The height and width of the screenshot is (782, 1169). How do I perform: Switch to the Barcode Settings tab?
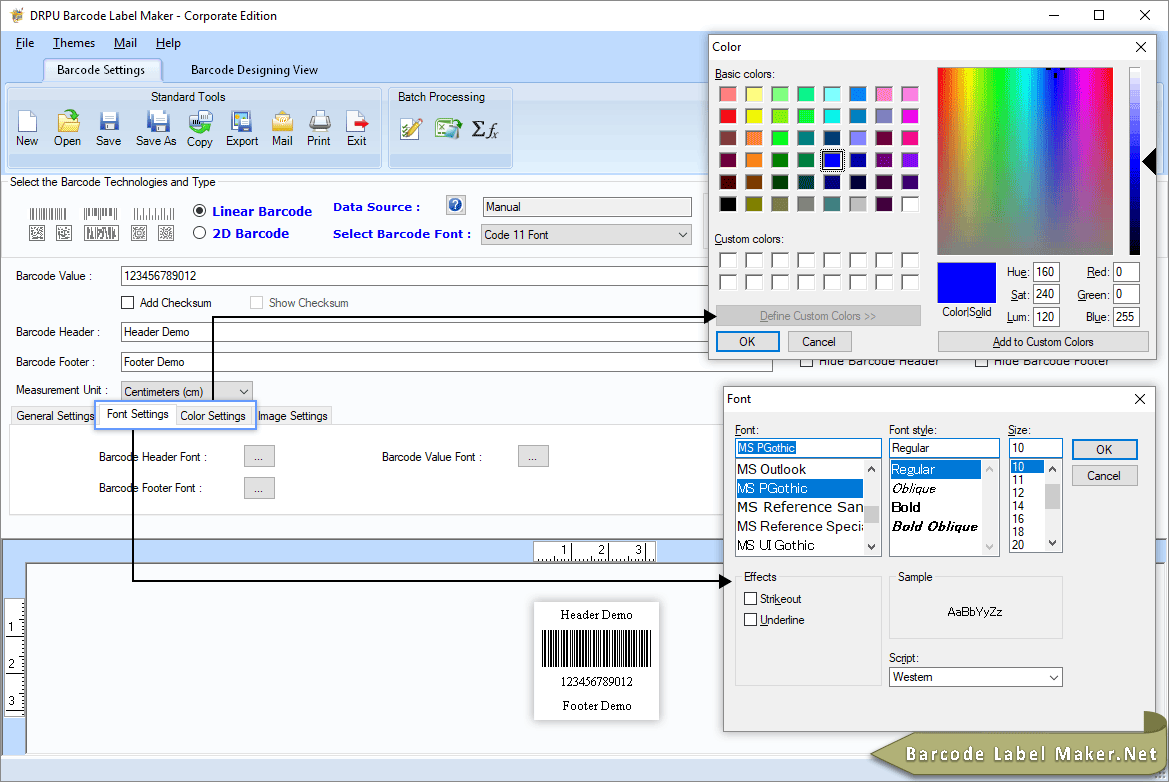[x=101, y=70]
